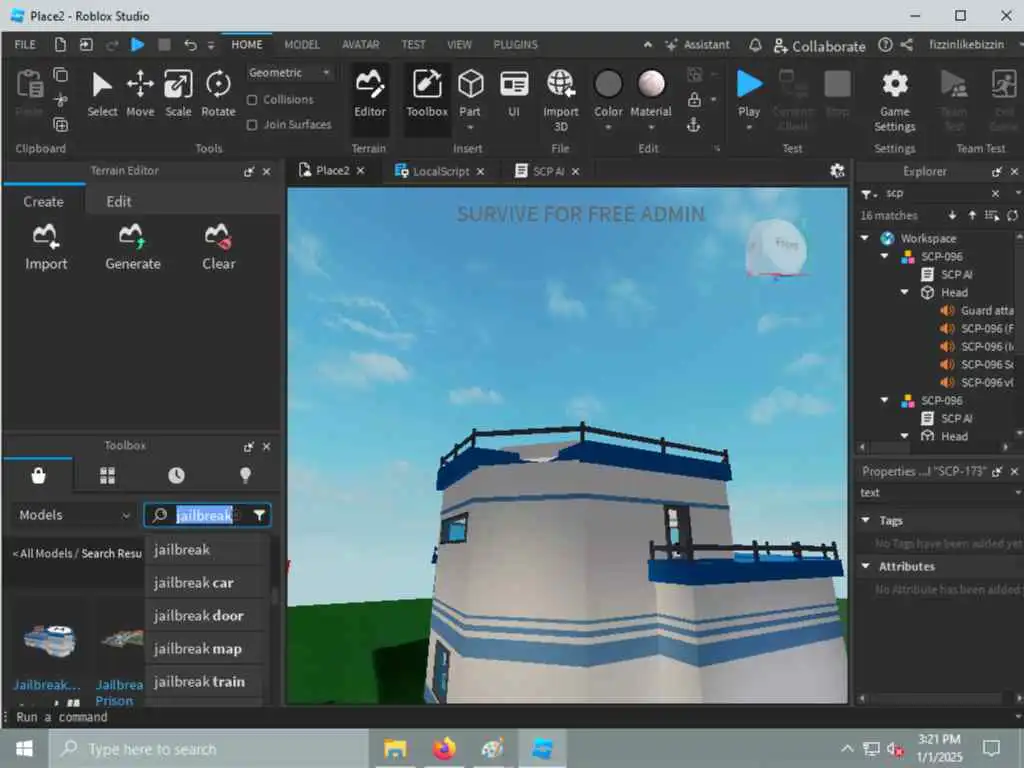This screenshot has height=768, width=1024.
Task: Switch to Terrain Editor Edit tab
Action: click(x=119, y=202)
